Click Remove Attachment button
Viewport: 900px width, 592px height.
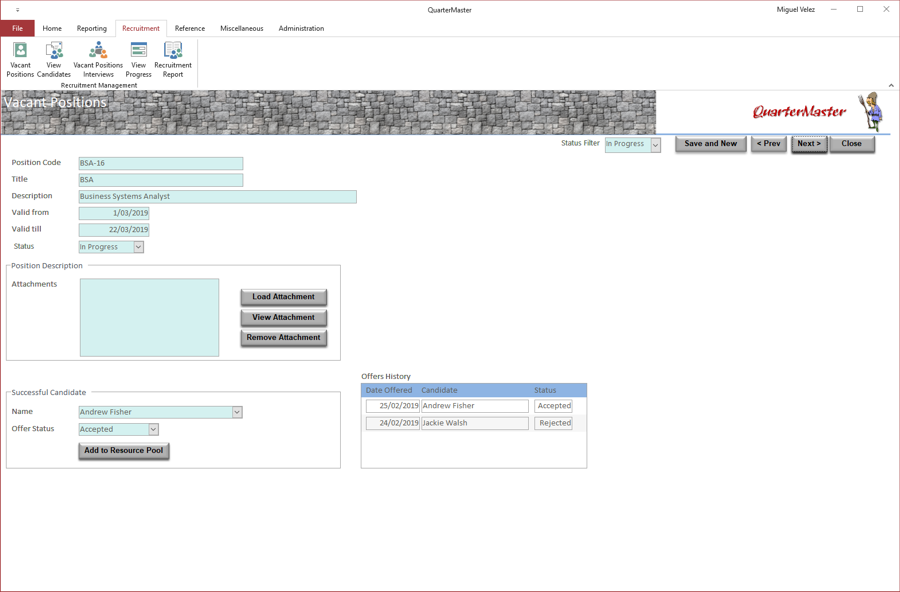click(284, 338)
